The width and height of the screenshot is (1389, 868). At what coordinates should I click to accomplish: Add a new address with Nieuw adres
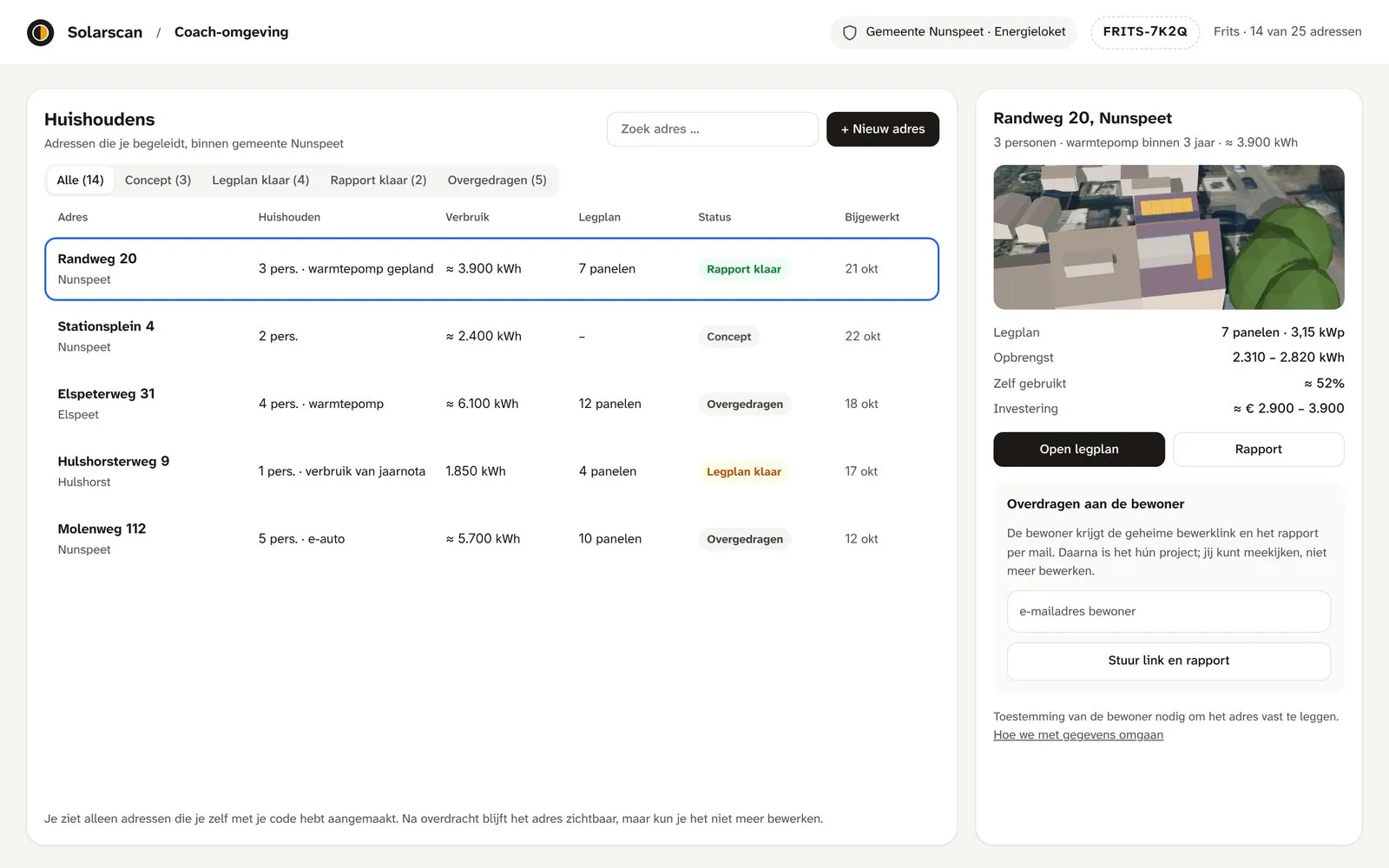click(x=883, y=129)
